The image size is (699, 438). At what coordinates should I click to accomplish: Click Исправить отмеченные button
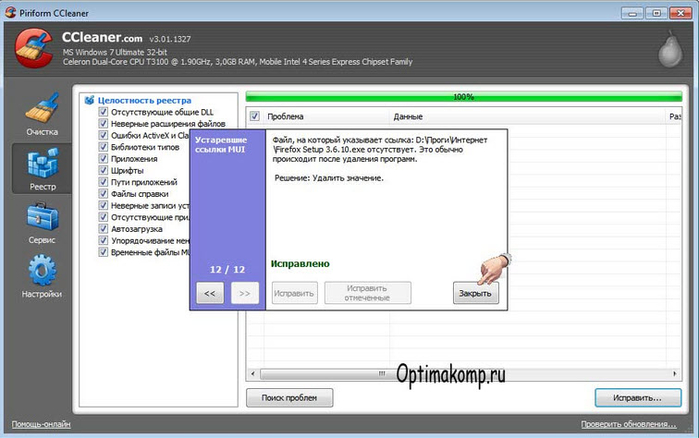click(x=367, y=293)
